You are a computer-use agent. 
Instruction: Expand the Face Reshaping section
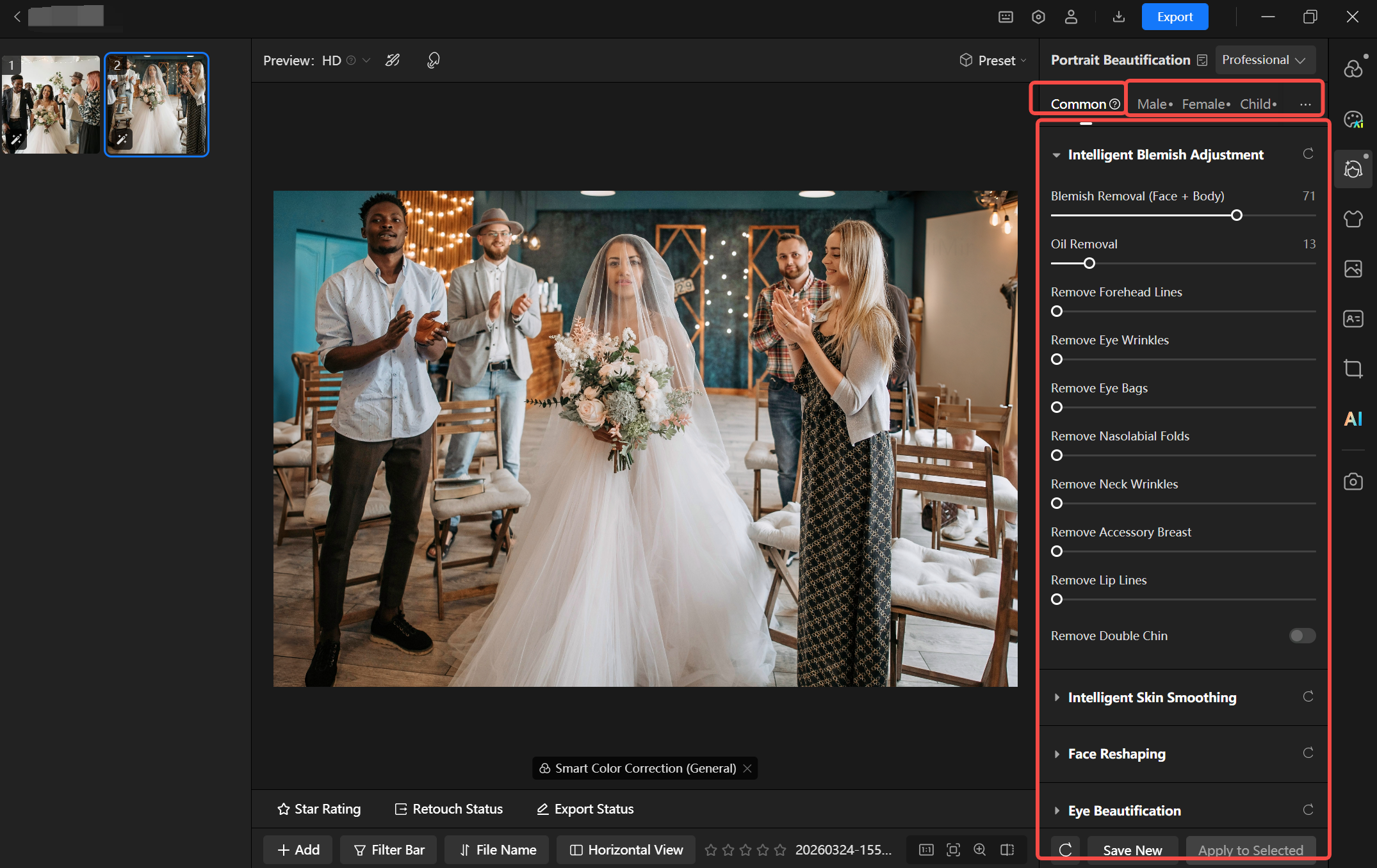[x=1116, y=753]
